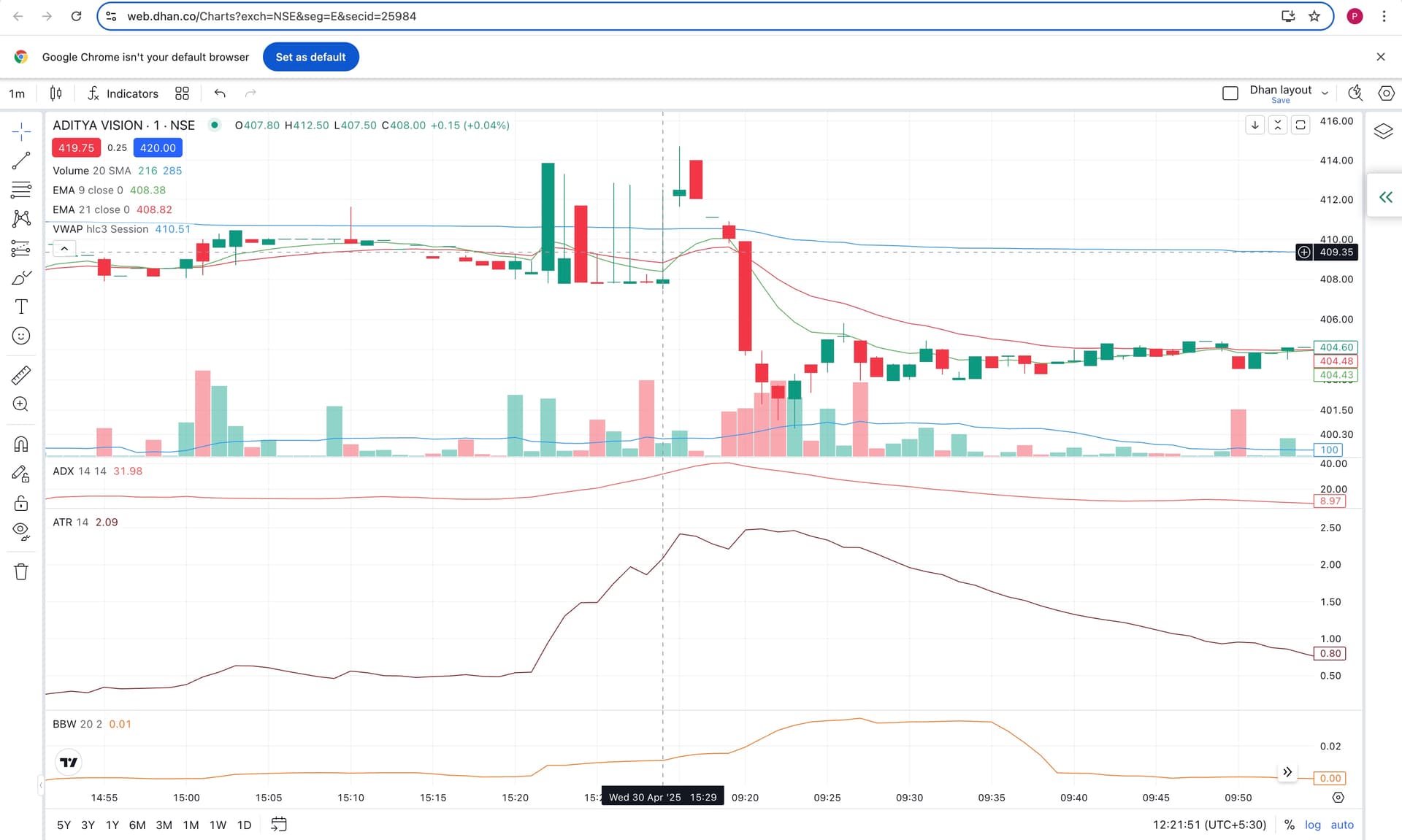1402x840 pixels.
Task: Click the trash remove drawings icon
Action: (x=21, y=571)
